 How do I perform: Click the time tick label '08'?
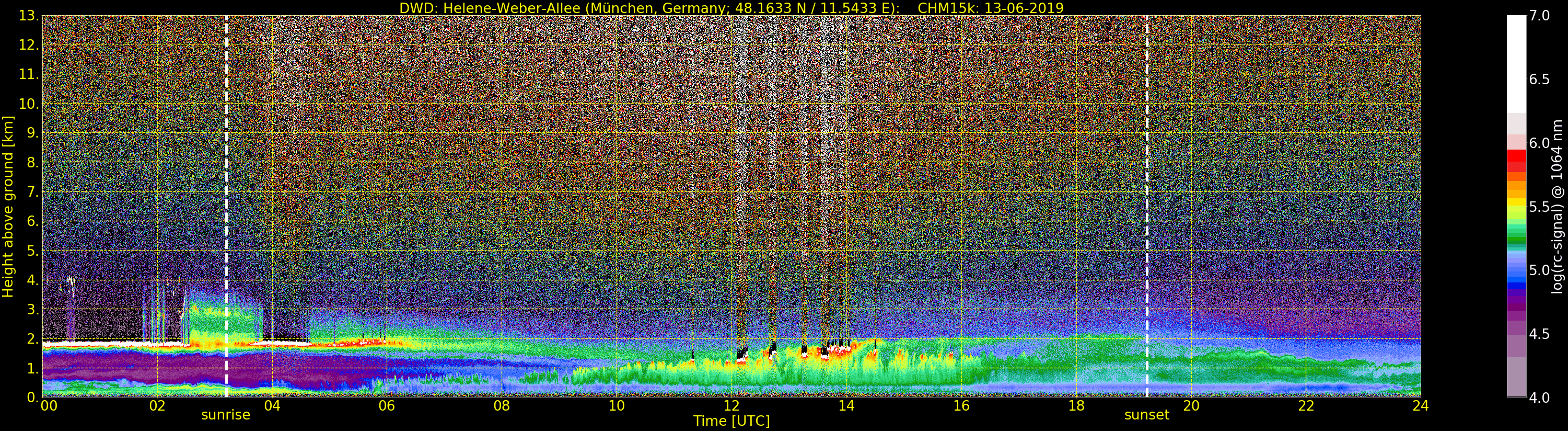pyautogui.click(x=502, y=406)
